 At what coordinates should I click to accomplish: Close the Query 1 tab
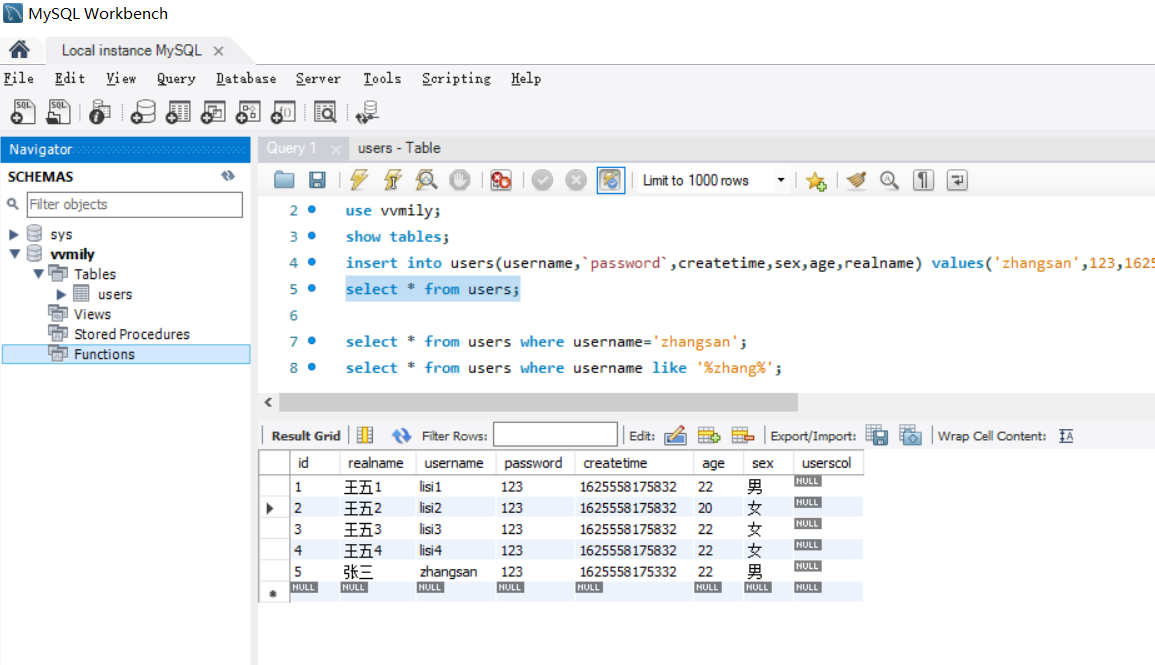click(x=336, y=149)
